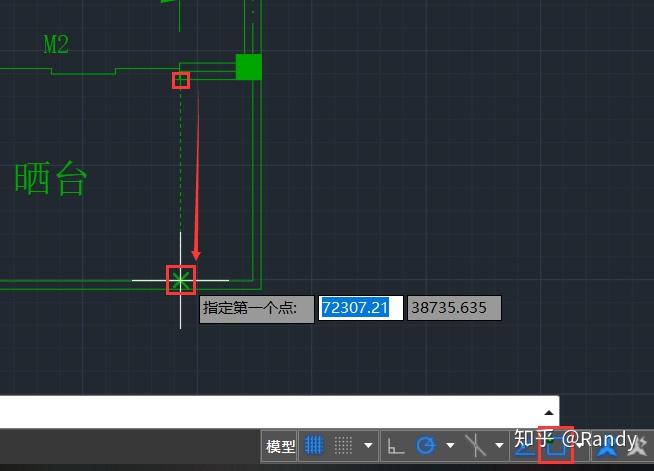Select the solid green column block
Screen dimensions: 654x471
tap(249, 67)
